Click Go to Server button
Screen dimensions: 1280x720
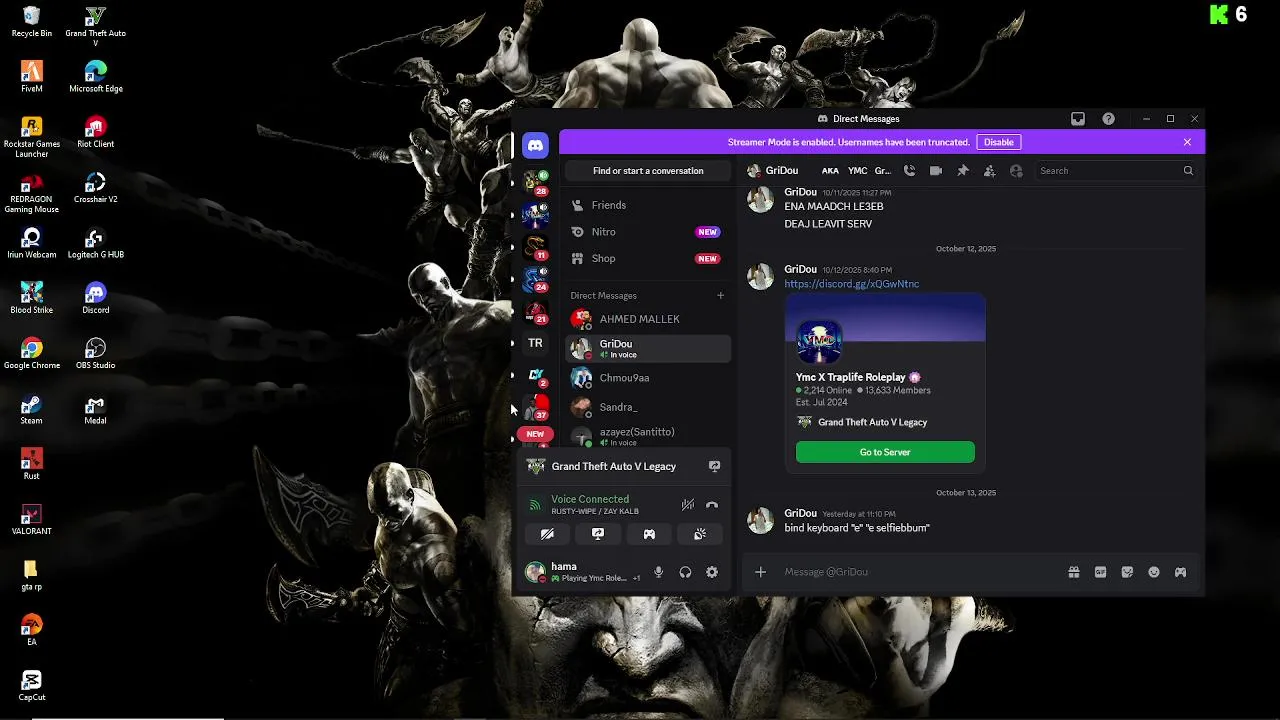pyautogui.click(x=885, y=452)
